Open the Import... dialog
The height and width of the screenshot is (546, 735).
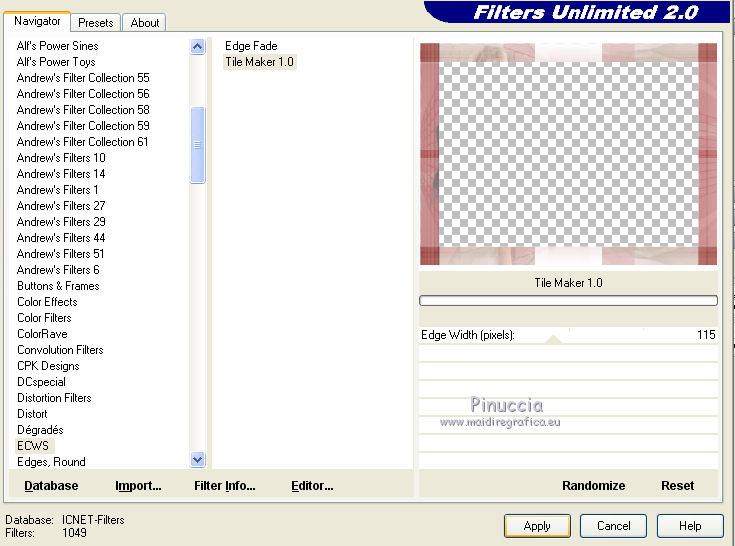(x=138, y=486)
